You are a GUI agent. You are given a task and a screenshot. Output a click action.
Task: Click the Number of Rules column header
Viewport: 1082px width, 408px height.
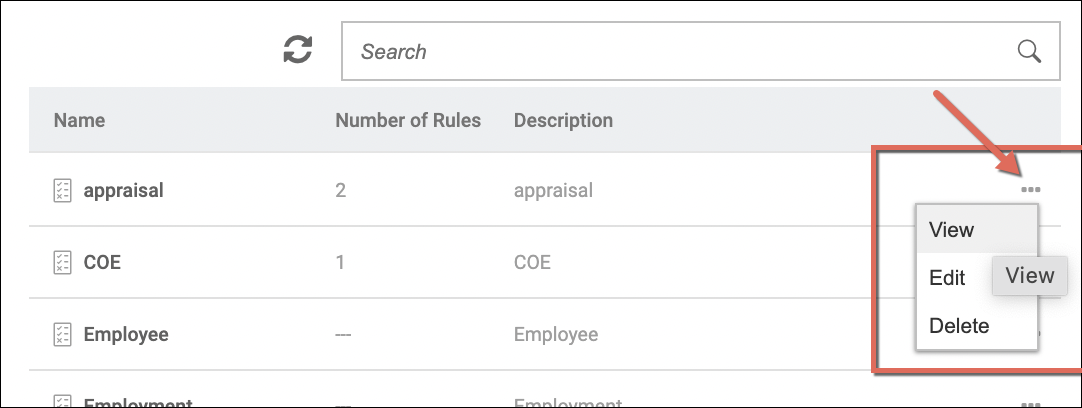(408, 121)
